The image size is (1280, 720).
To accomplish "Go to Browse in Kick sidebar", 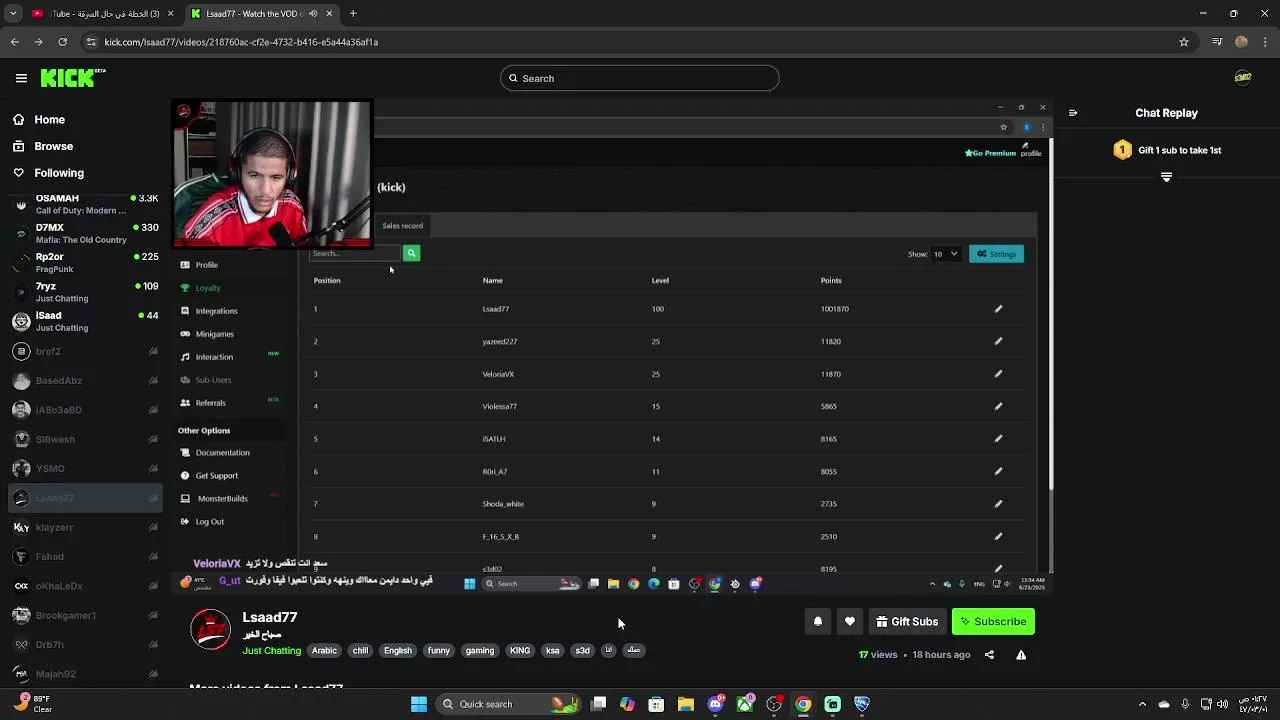I will [44, 146].
